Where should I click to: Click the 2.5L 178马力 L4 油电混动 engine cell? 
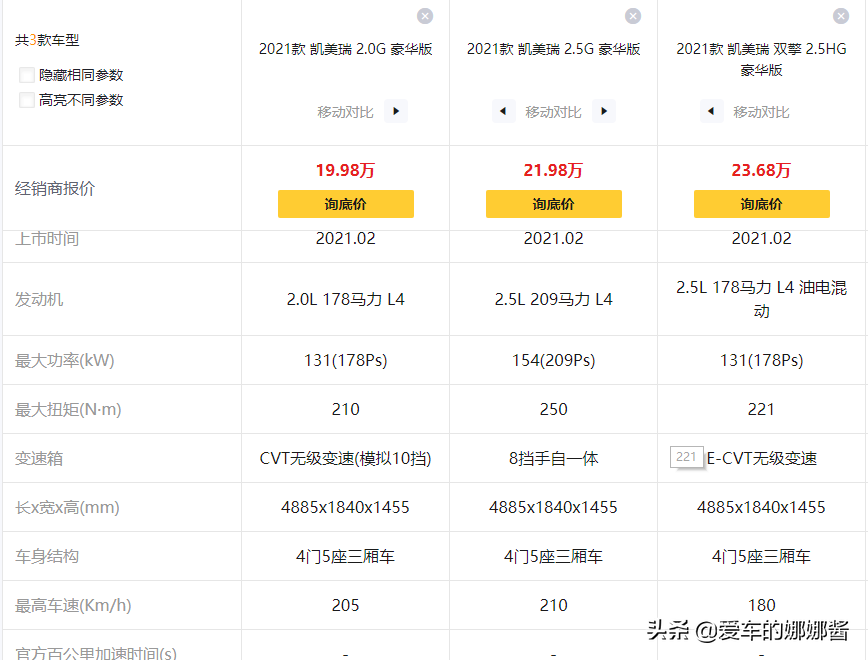tap(762, 299)
